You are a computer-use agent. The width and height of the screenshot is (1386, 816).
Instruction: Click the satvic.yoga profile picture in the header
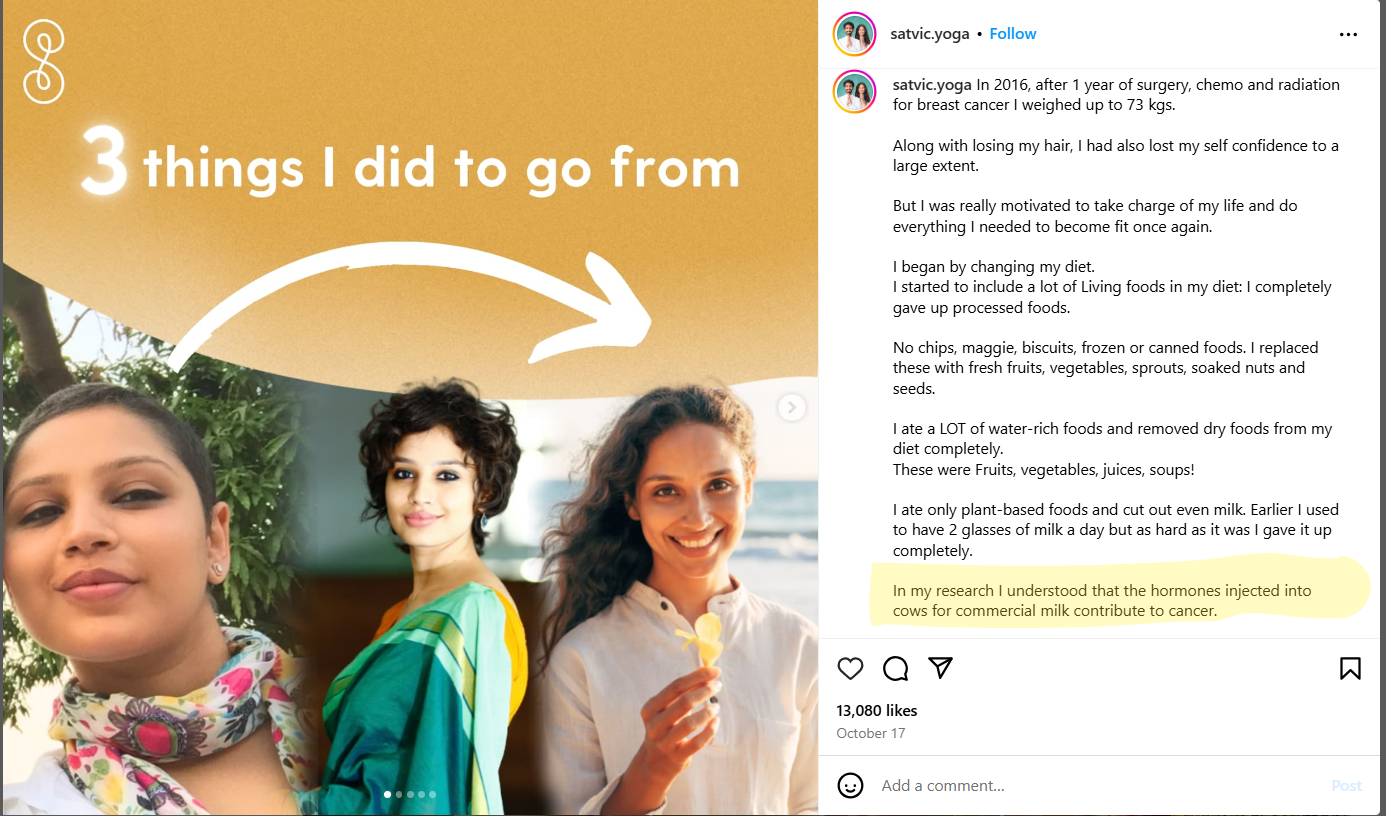click(x=854, y=34)
